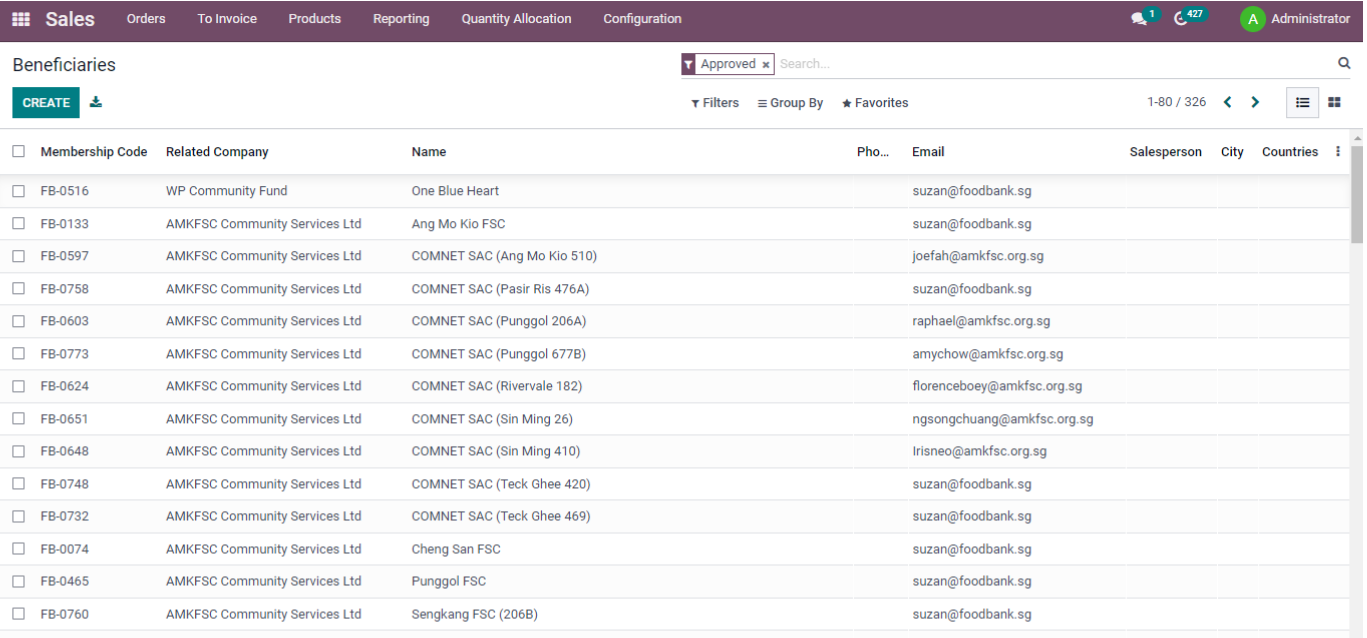Open the conversations chat icon
Image resolution: width=1367 pixels, height=638 pixels.
point(1139,19)
